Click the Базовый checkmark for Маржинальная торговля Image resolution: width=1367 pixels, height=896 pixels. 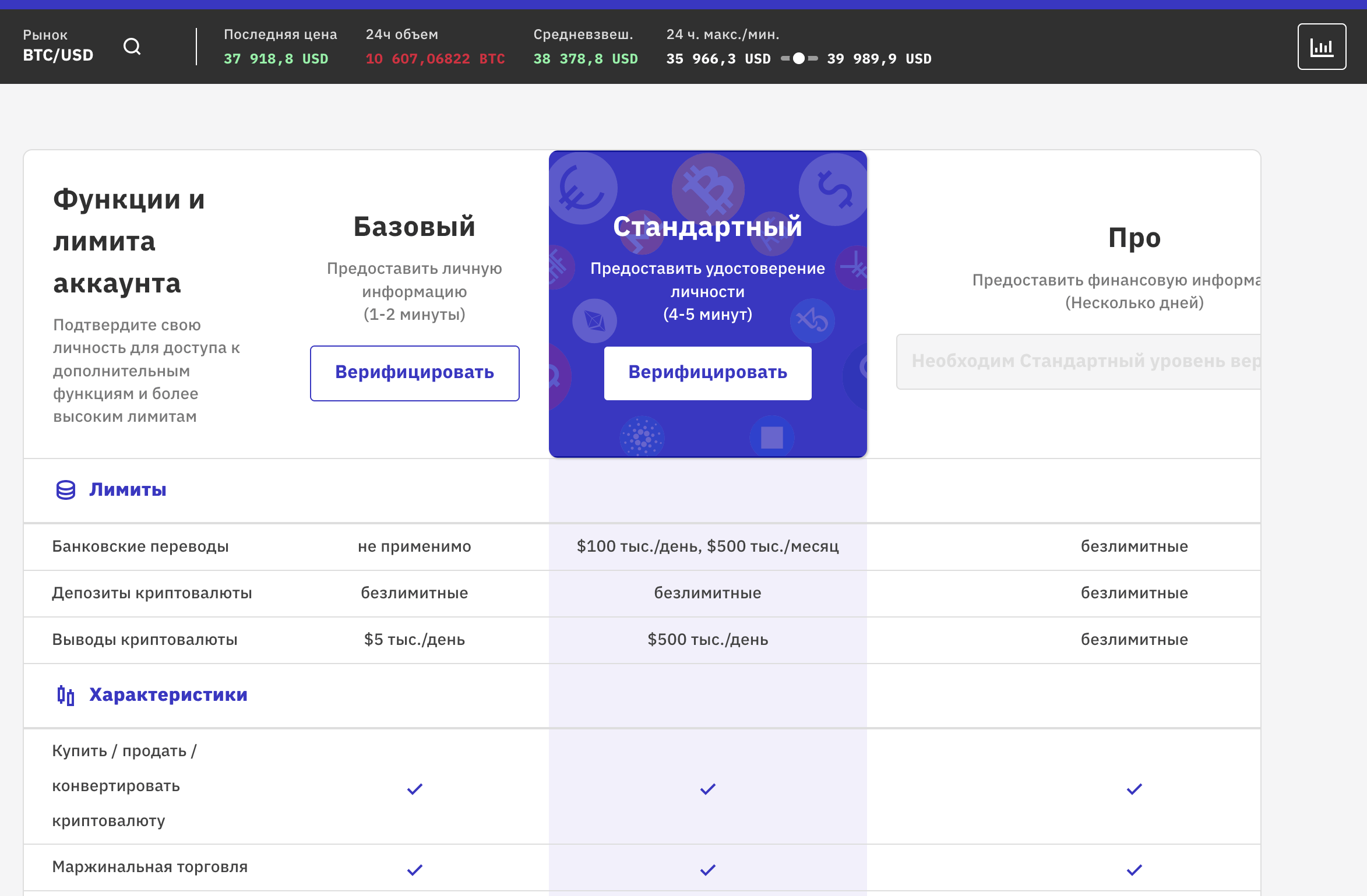[414, 870]
